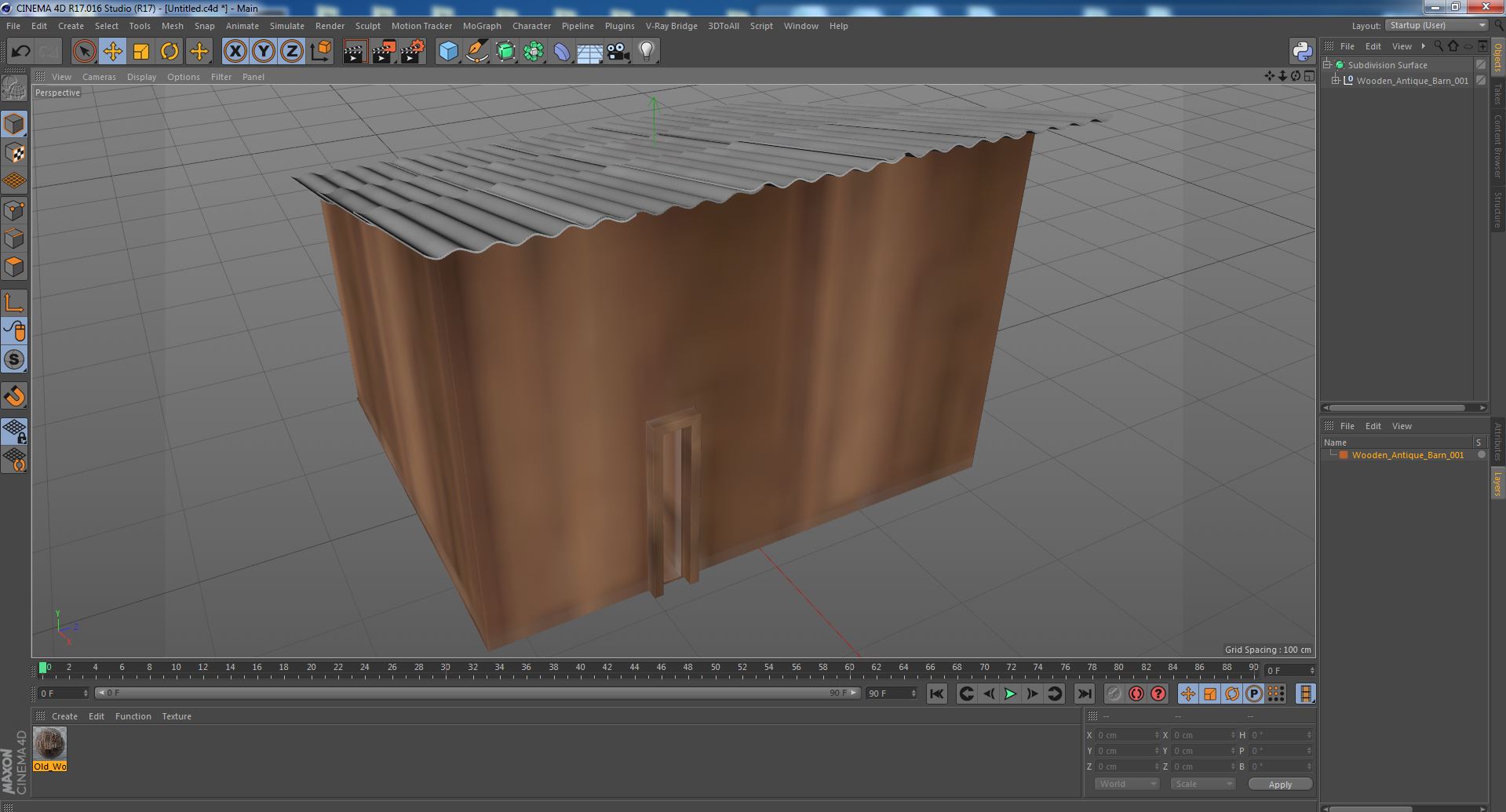Click the X position input field

coord(1127,735)
